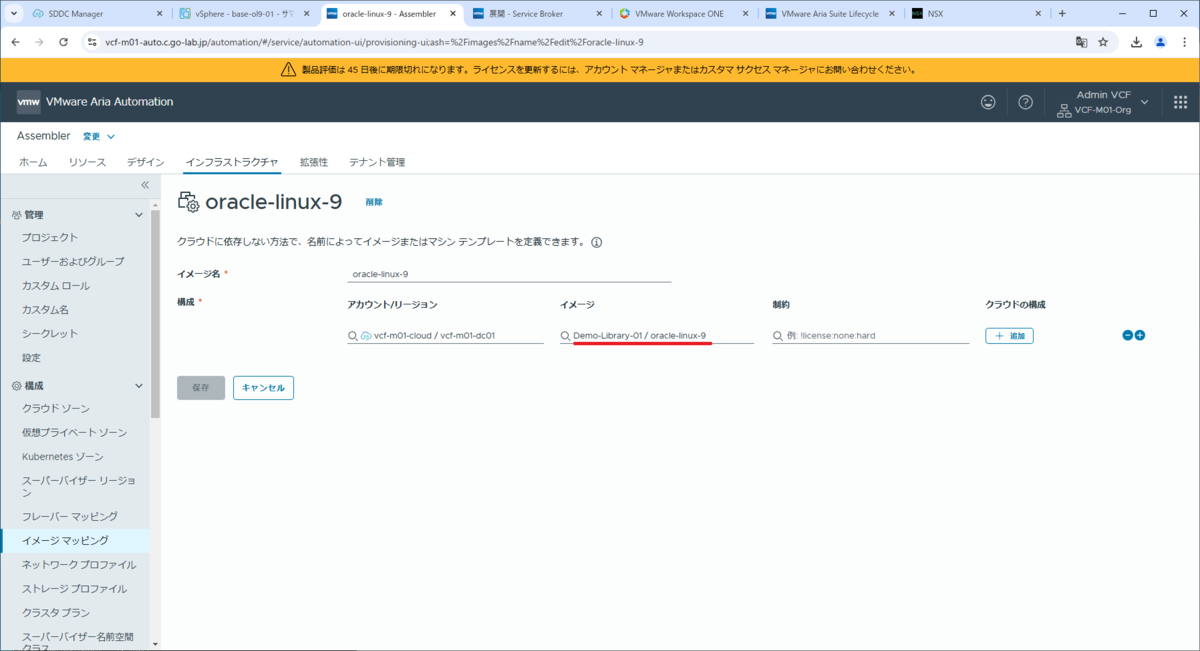The height and width of the screenshot is (651, 1200).
Task: Click the Demo-Library-01 / oracle-linux-9 image field
Action: pos(657,336)
